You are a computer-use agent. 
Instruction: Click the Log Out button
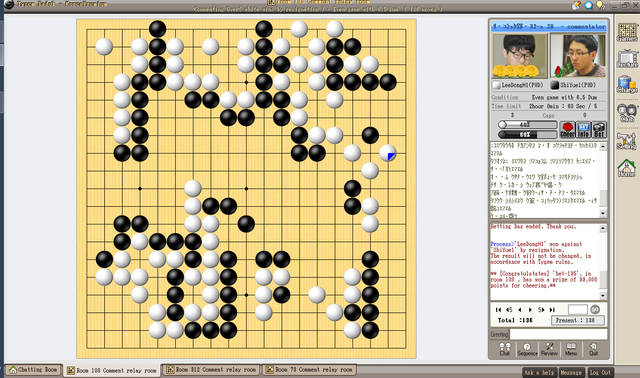pos(600,373)
